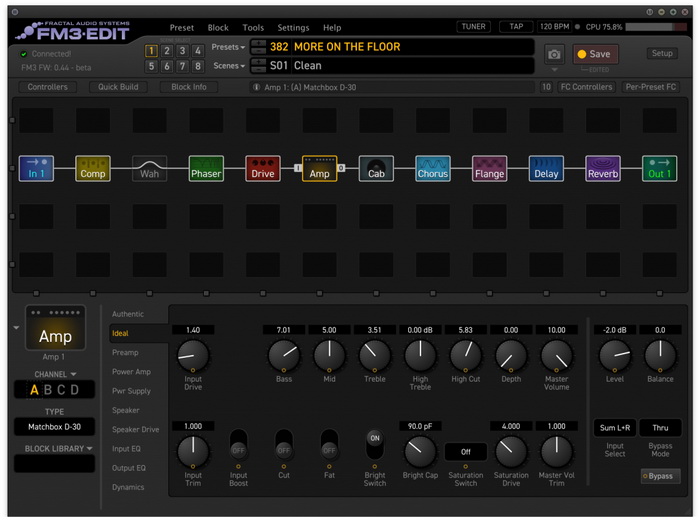Switch to the Authentic page
This screenshot has height=526, width=700.
(x=128, y=314)
